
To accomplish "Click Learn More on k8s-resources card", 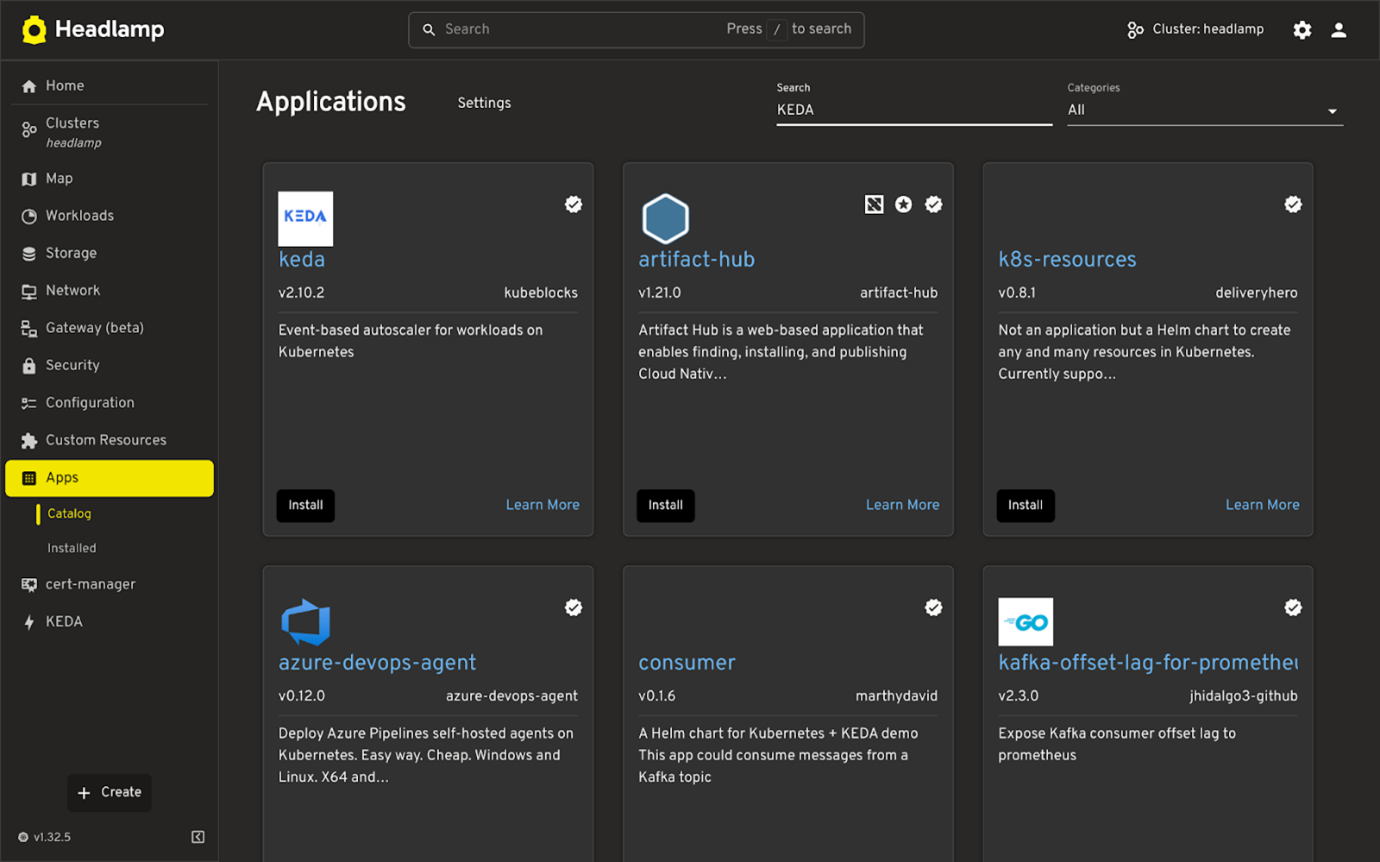I will pos(1263,505).
